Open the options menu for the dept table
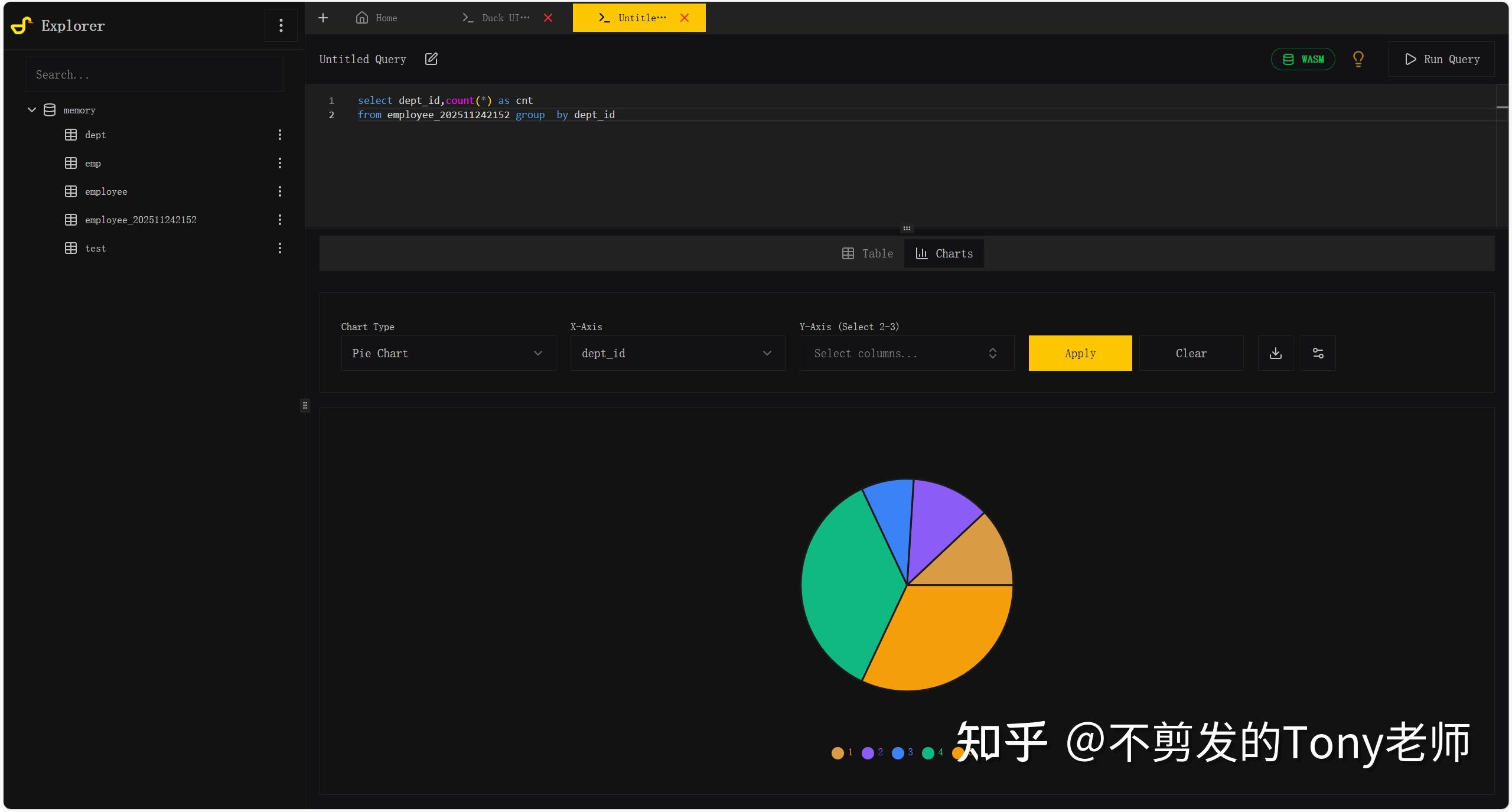Screen dimensions: 1512x812 [280, 135]
